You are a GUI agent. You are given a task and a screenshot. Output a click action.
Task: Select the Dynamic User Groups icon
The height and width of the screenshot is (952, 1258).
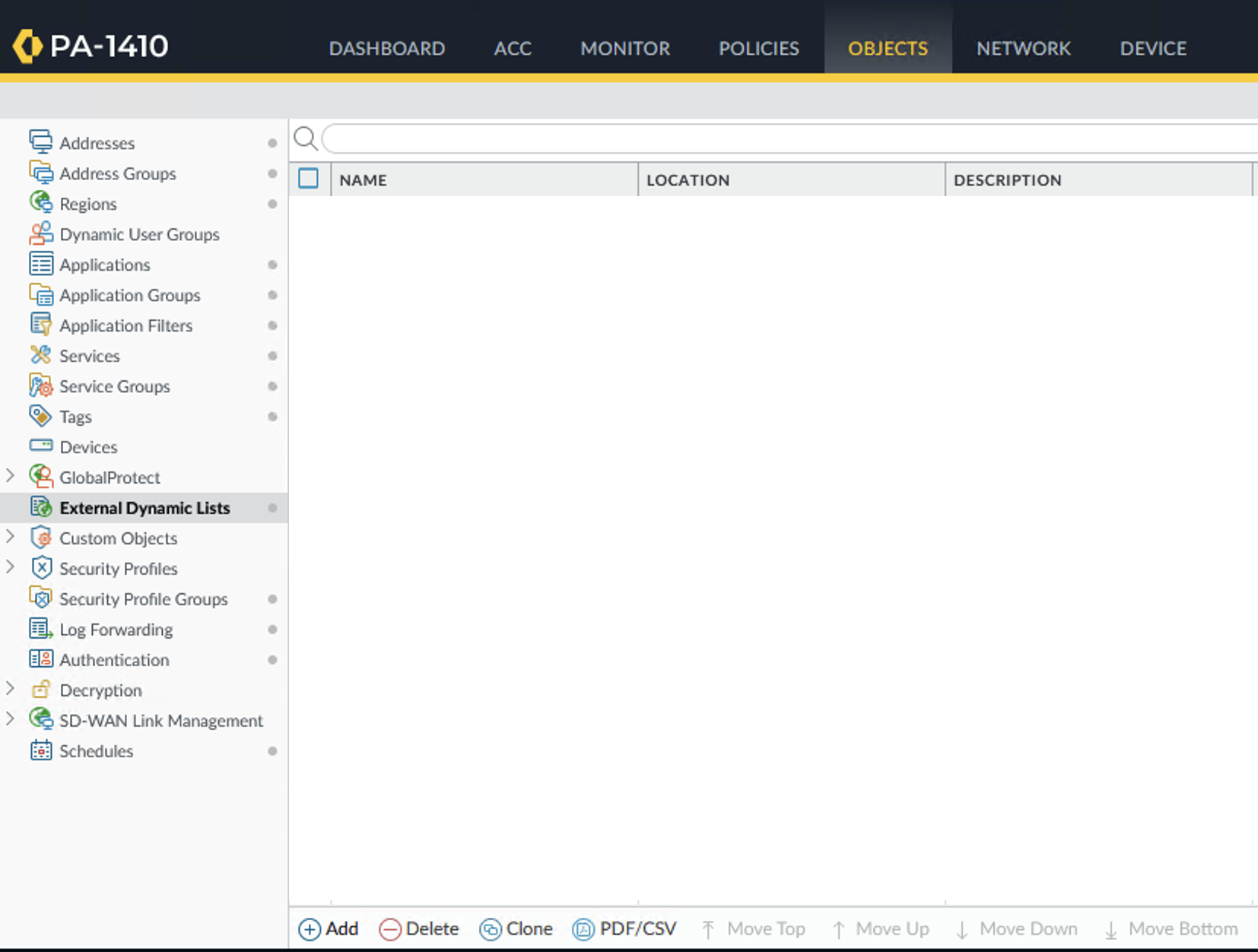pyautogui.click(x=40, y=233)
